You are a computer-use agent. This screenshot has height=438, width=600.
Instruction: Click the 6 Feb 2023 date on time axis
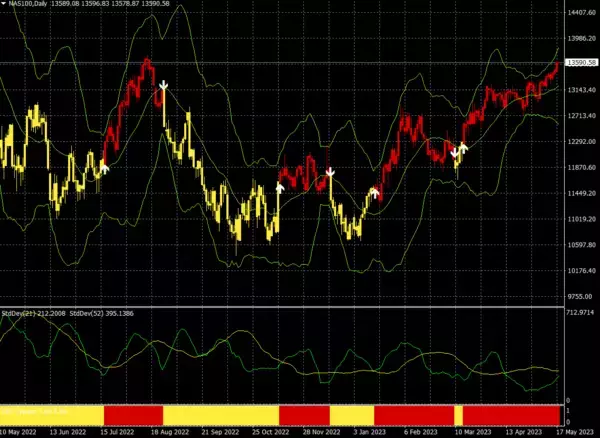(418, 432)
